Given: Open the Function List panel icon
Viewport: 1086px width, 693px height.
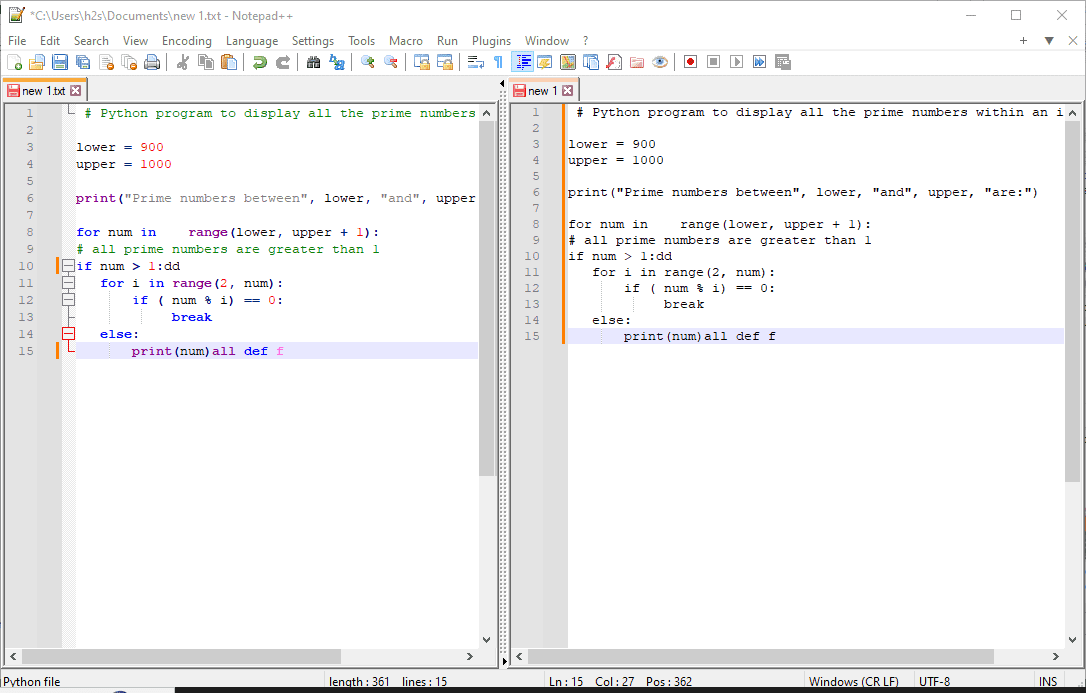Looking at the screenshot, I should pos(614,62).
